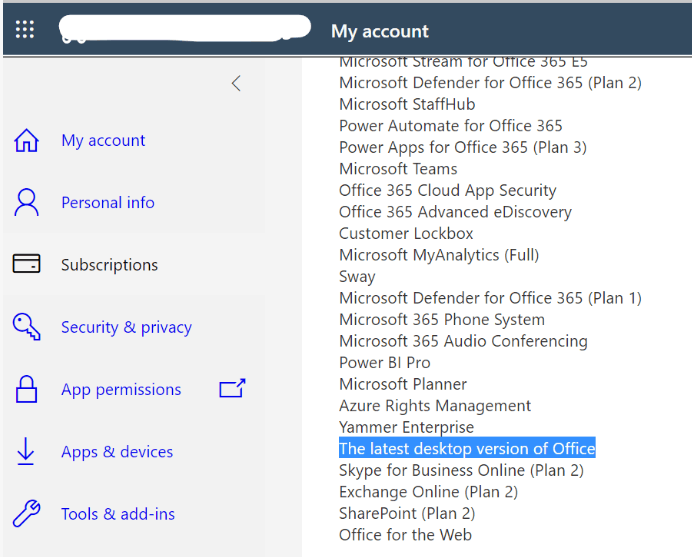Open the app launcher waffle icon
Image resolution: width=692 pixels, height=557 pixels.
click(x=25, y=30)
